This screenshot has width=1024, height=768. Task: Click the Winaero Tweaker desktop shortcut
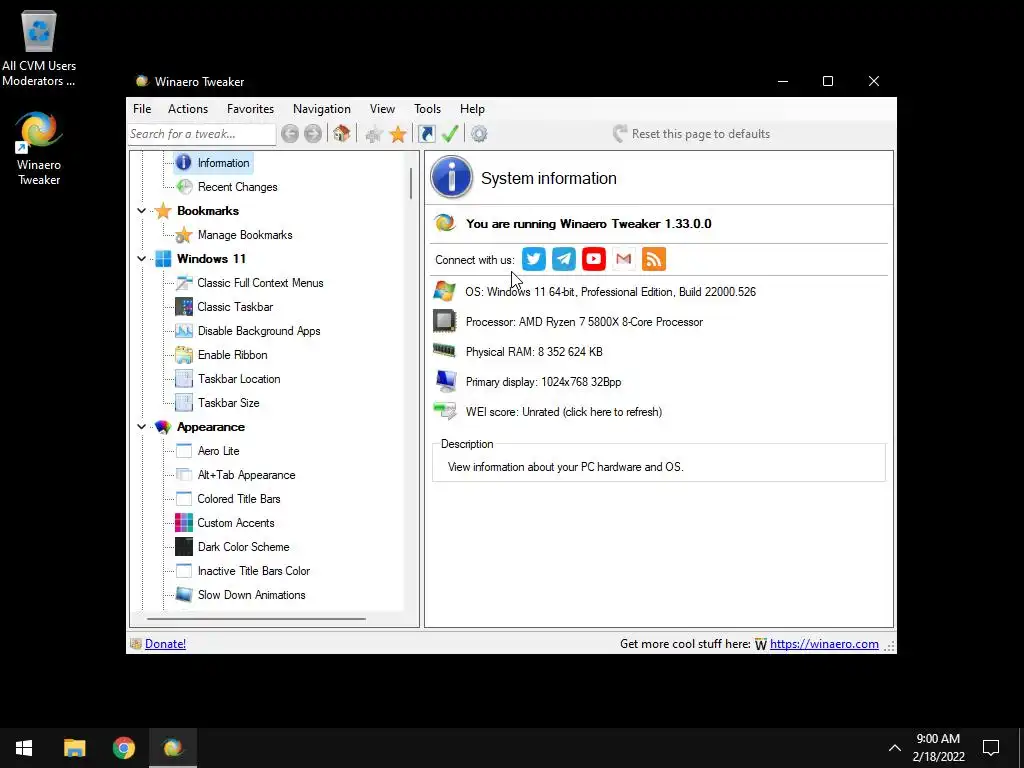(x=39, y=149)
